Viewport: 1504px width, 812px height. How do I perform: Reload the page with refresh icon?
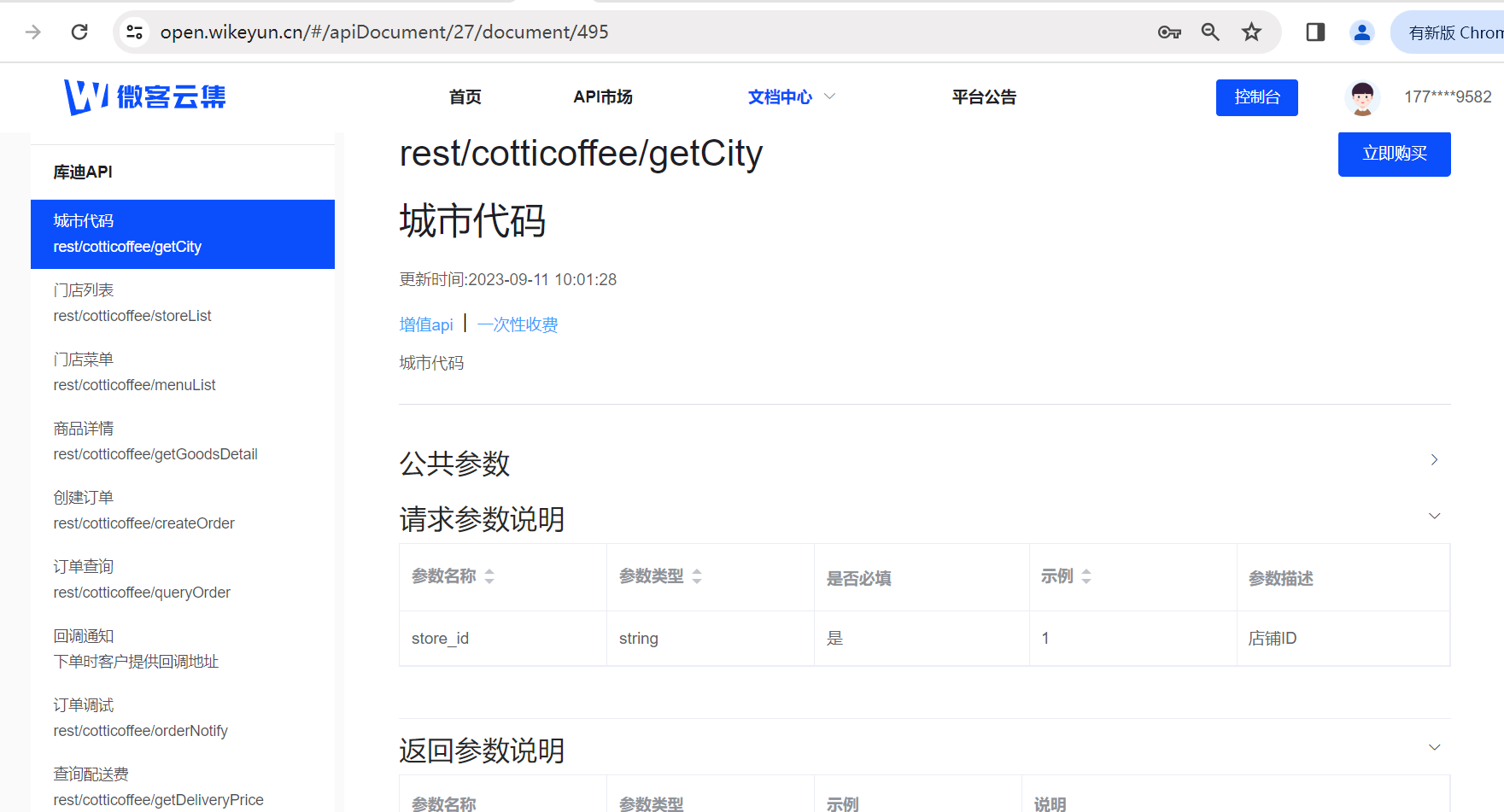pyautogui.click(x=79, y=32)
